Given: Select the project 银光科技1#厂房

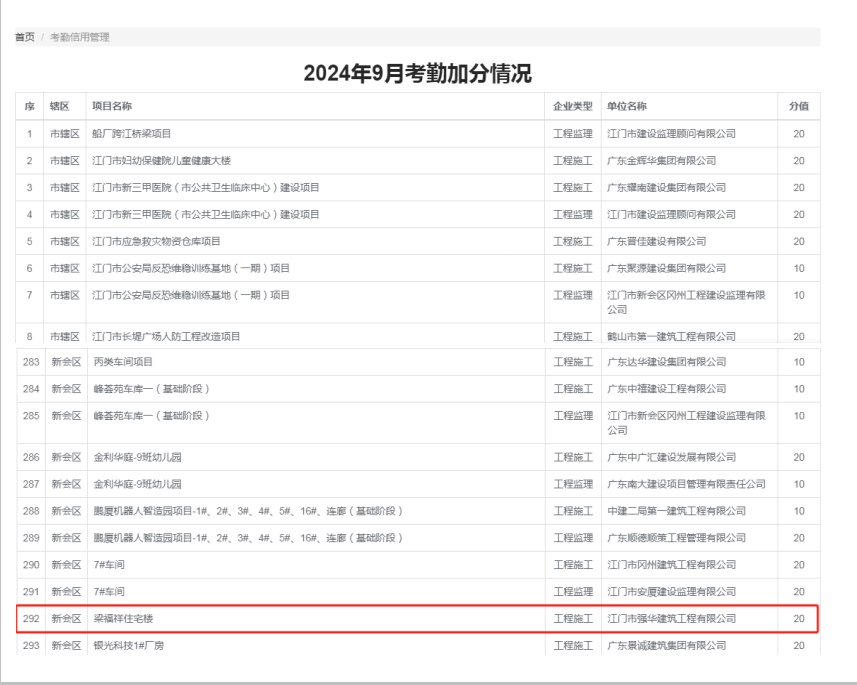Looking at the screenshot, I should [128, 646].
